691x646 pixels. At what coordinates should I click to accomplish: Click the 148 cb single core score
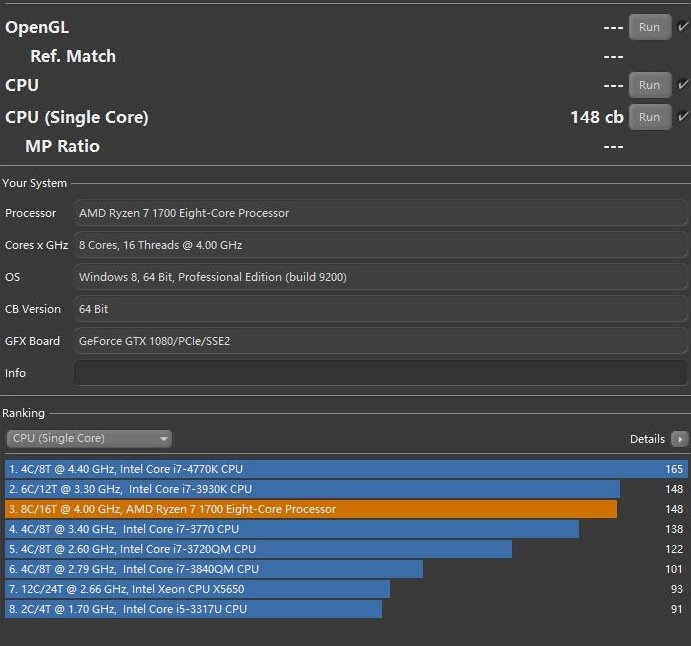[597, 117]
